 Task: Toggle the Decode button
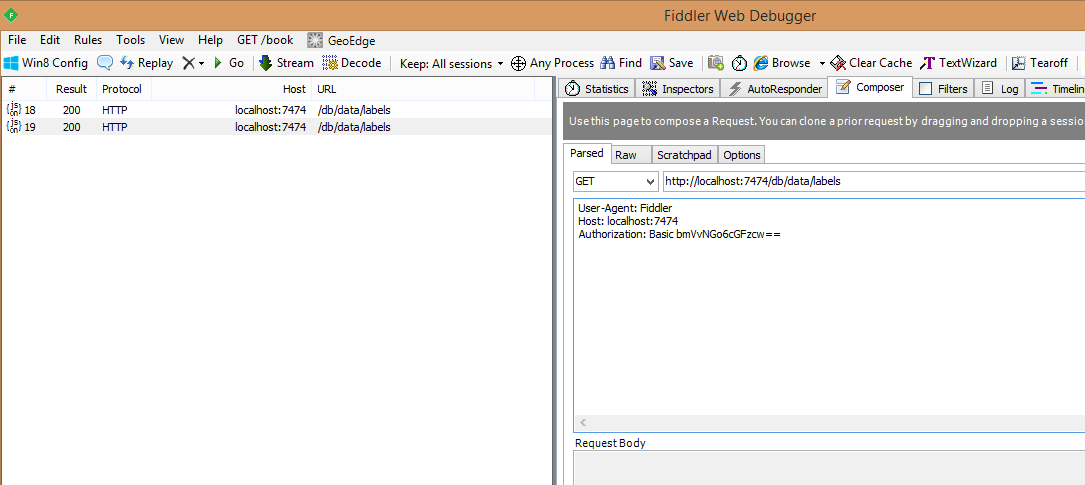coord(352,63)
